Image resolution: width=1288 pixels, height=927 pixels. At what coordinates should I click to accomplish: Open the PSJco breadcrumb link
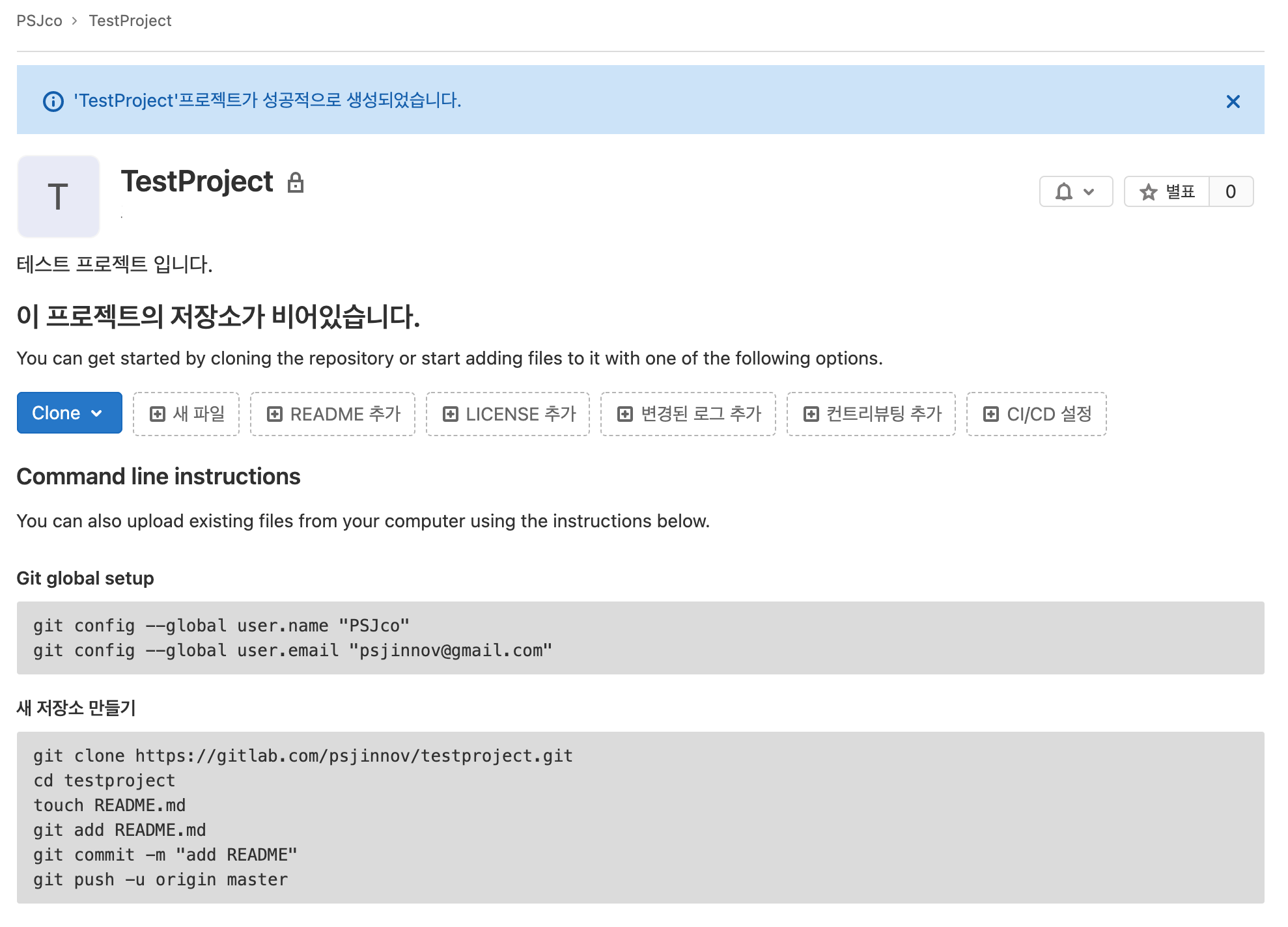(x=39, y=21)
